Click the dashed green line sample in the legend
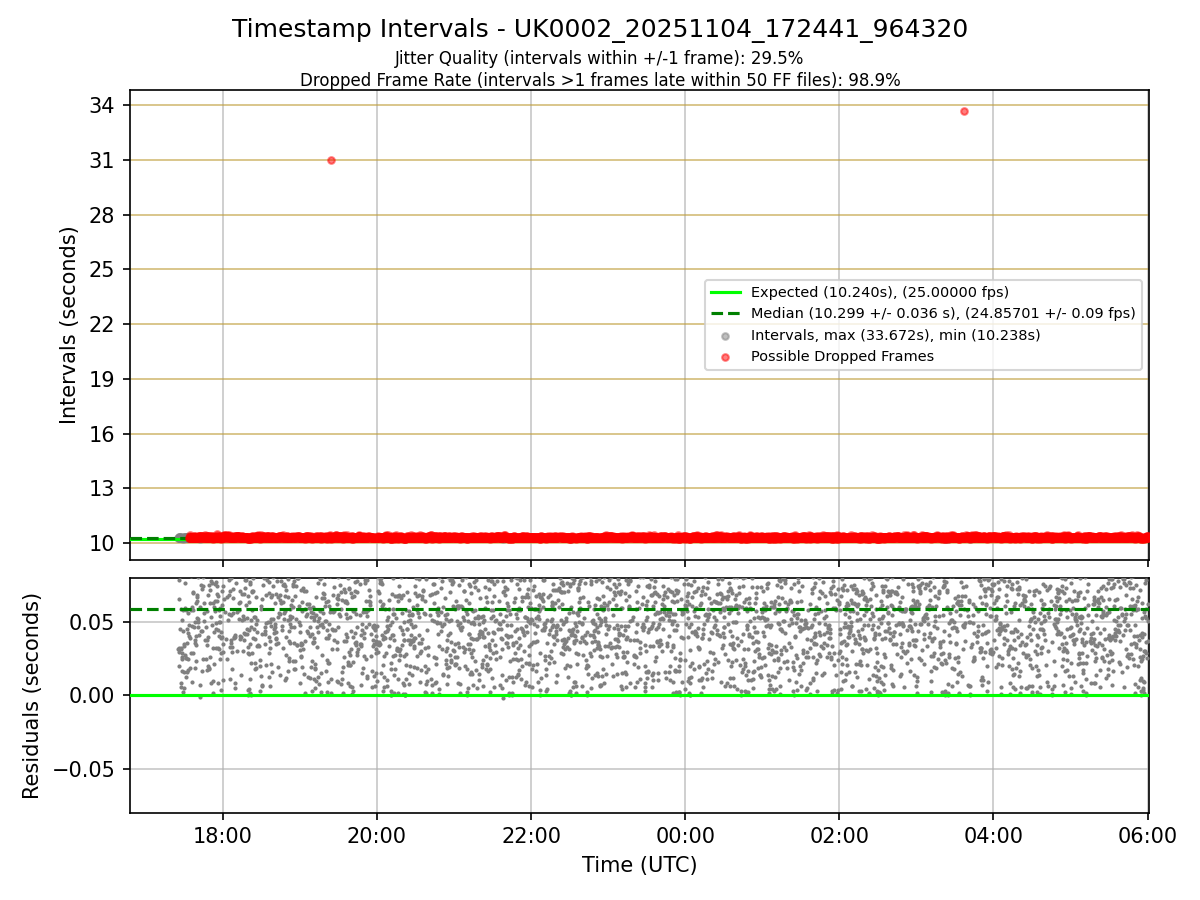This screenshot has width=1200, height=900. tap(725, 313)
